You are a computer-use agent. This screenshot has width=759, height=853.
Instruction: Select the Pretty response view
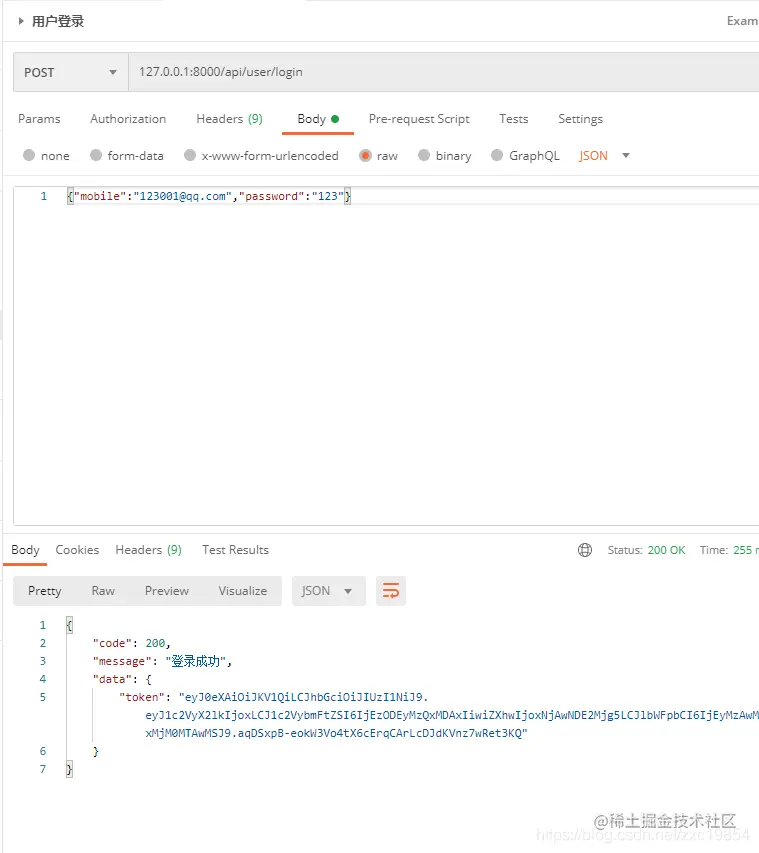[45, 591]
